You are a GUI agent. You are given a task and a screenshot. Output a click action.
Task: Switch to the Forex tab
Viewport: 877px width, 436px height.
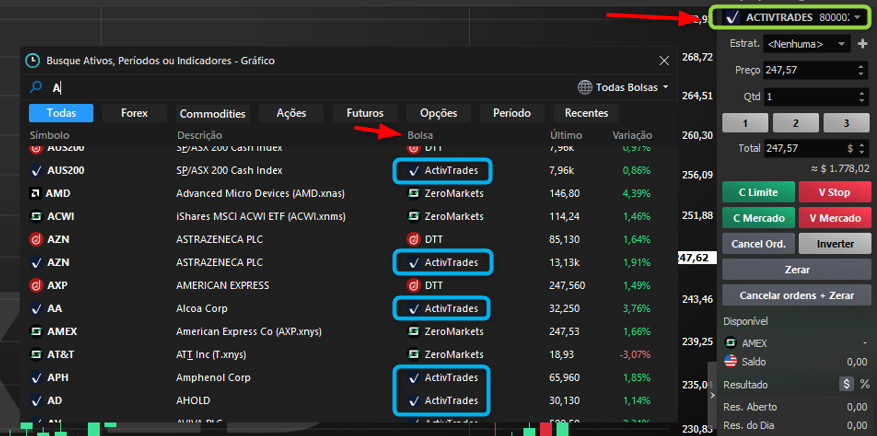[x=135, y=113]
